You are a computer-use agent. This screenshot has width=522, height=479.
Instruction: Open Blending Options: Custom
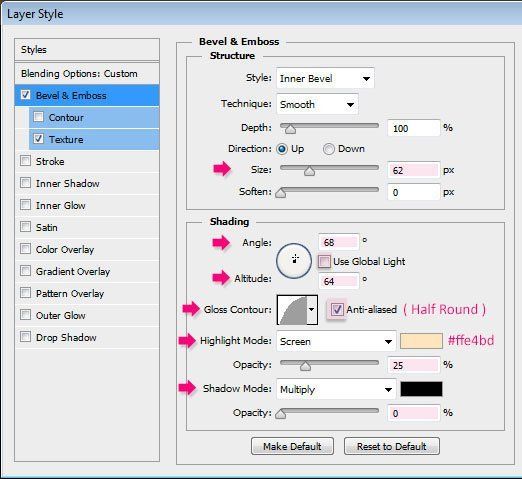[x=87, y=73]
